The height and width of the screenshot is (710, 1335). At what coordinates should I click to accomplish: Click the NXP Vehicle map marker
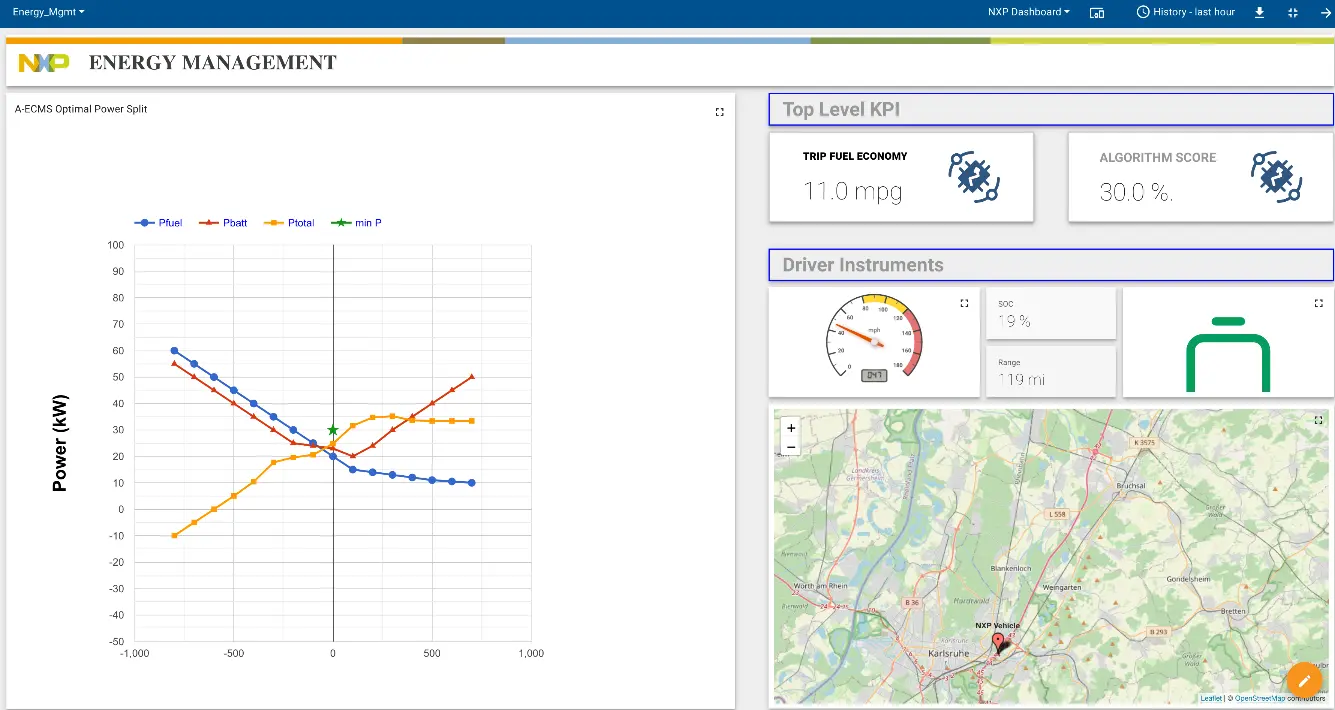997,643
